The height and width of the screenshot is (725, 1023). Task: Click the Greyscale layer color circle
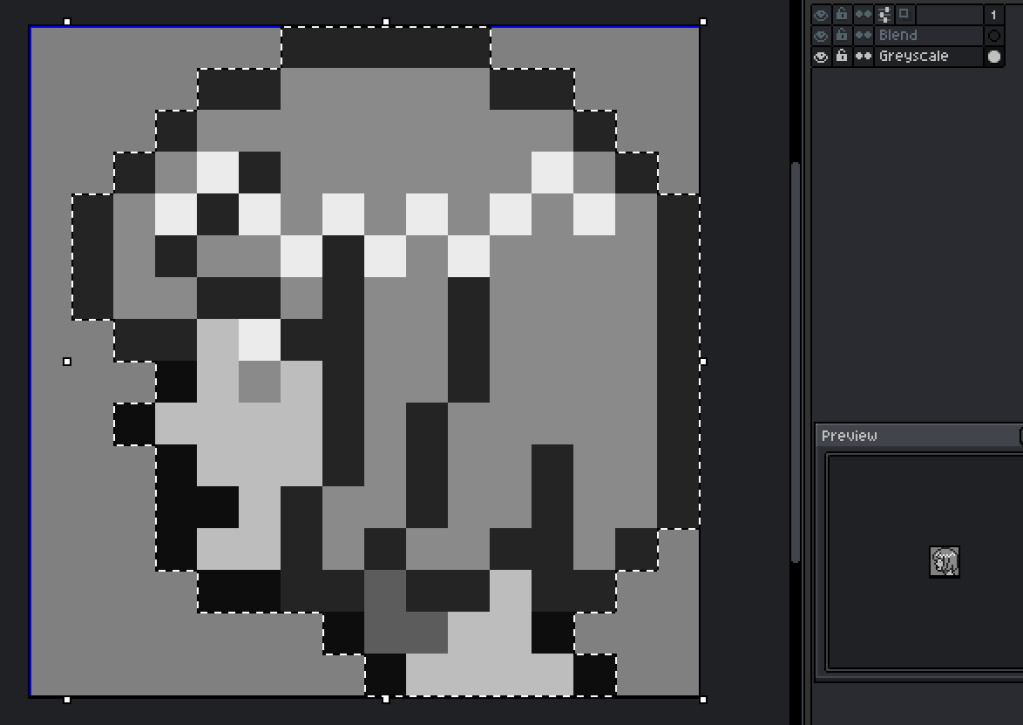click(x=995, y=56)
